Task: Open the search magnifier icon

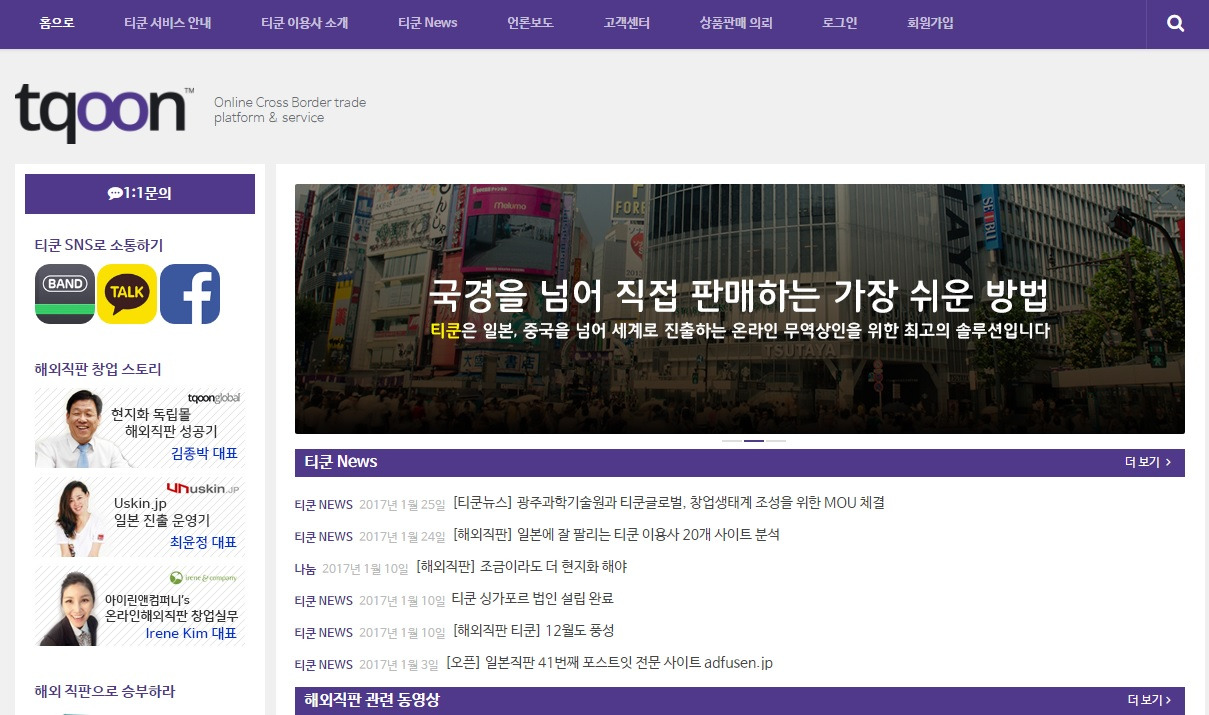Action: click(1176, 23)
